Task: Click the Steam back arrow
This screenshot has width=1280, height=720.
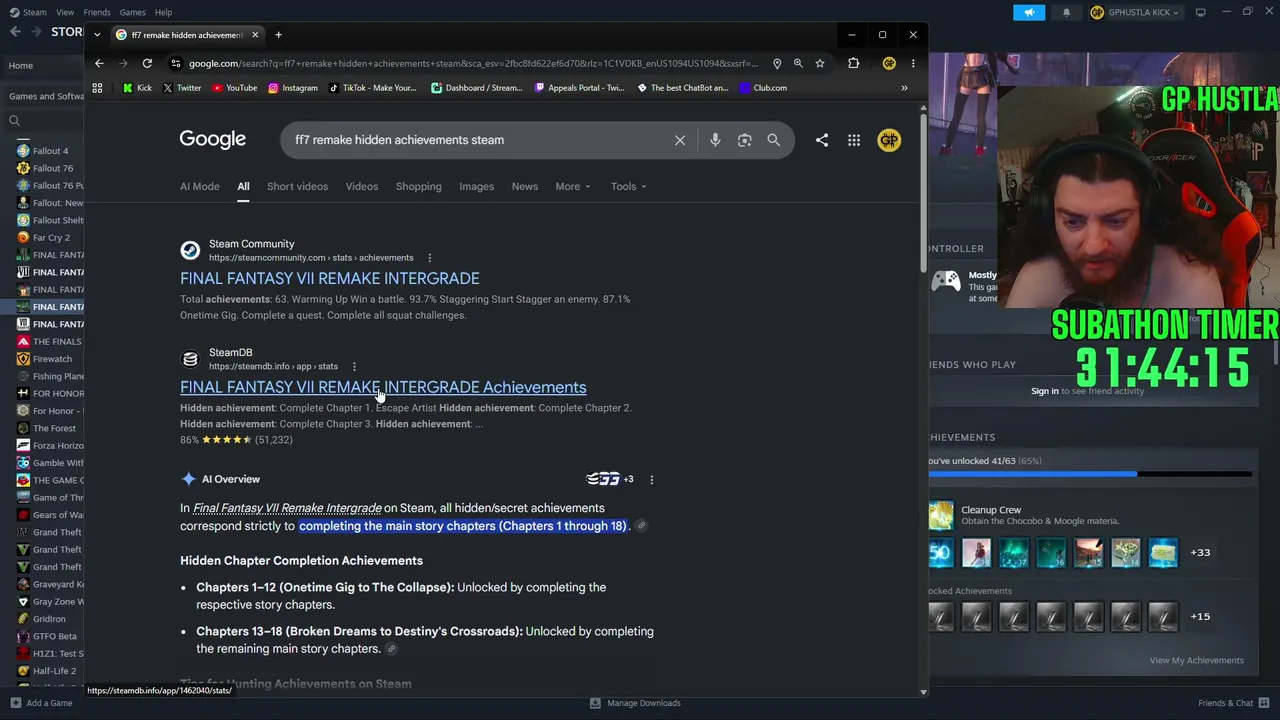Action: (x=15, y=32)
